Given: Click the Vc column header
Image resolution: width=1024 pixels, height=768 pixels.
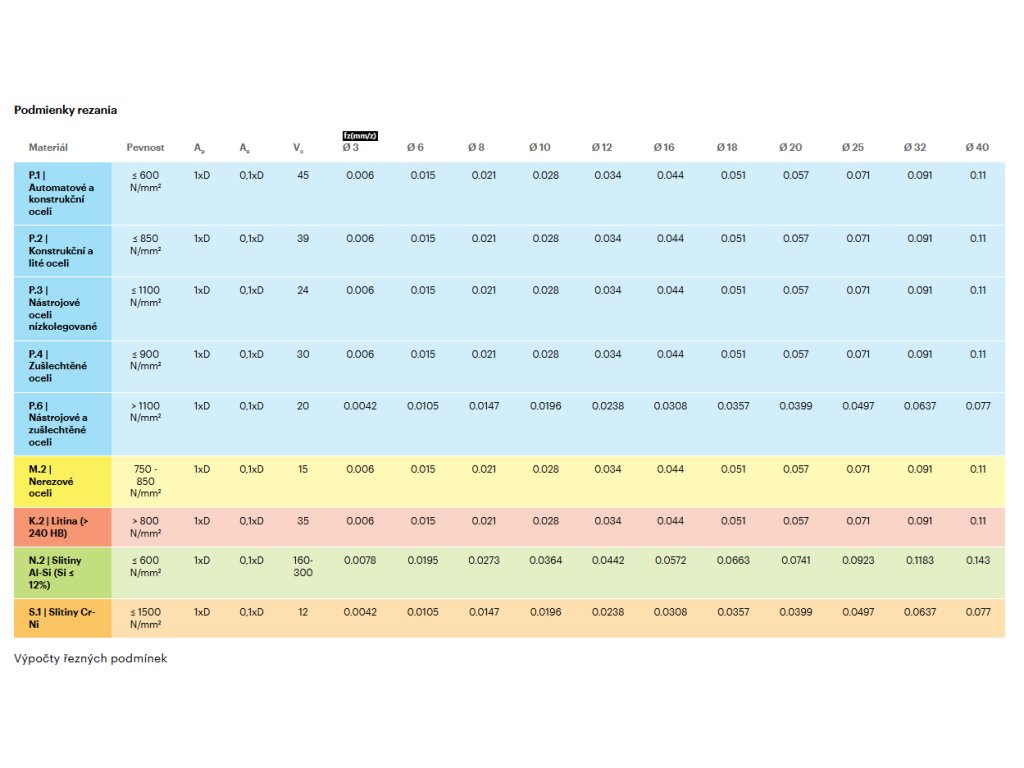Looking at the screenshot, I should 298,148.
